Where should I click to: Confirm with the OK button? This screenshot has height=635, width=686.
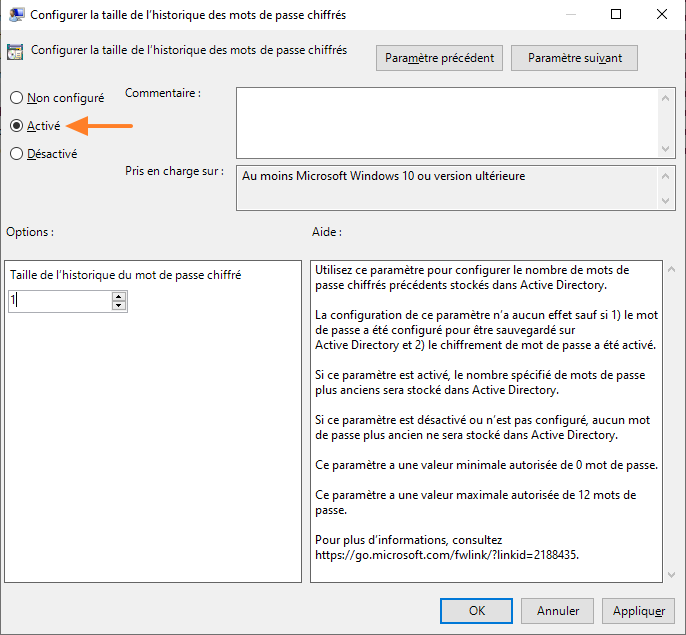tap(476, 610)
